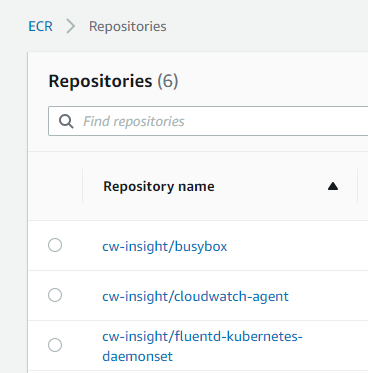
Task: Open the ECR breadcrumb link
Action: (x=40, y=26)
